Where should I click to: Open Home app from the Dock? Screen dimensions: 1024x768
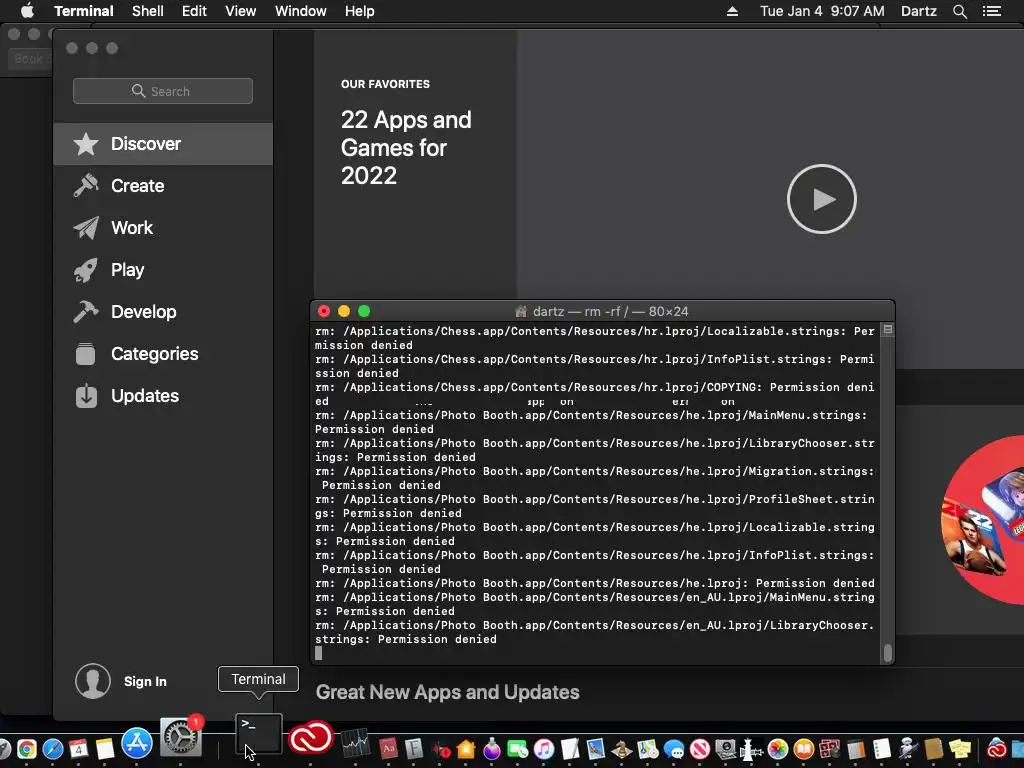click(466, 749)
